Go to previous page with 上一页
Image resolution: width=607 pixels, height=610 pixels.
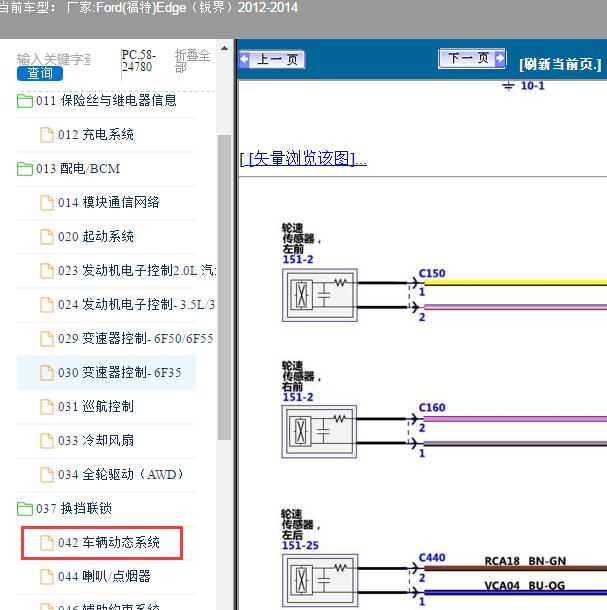point(272,60)
